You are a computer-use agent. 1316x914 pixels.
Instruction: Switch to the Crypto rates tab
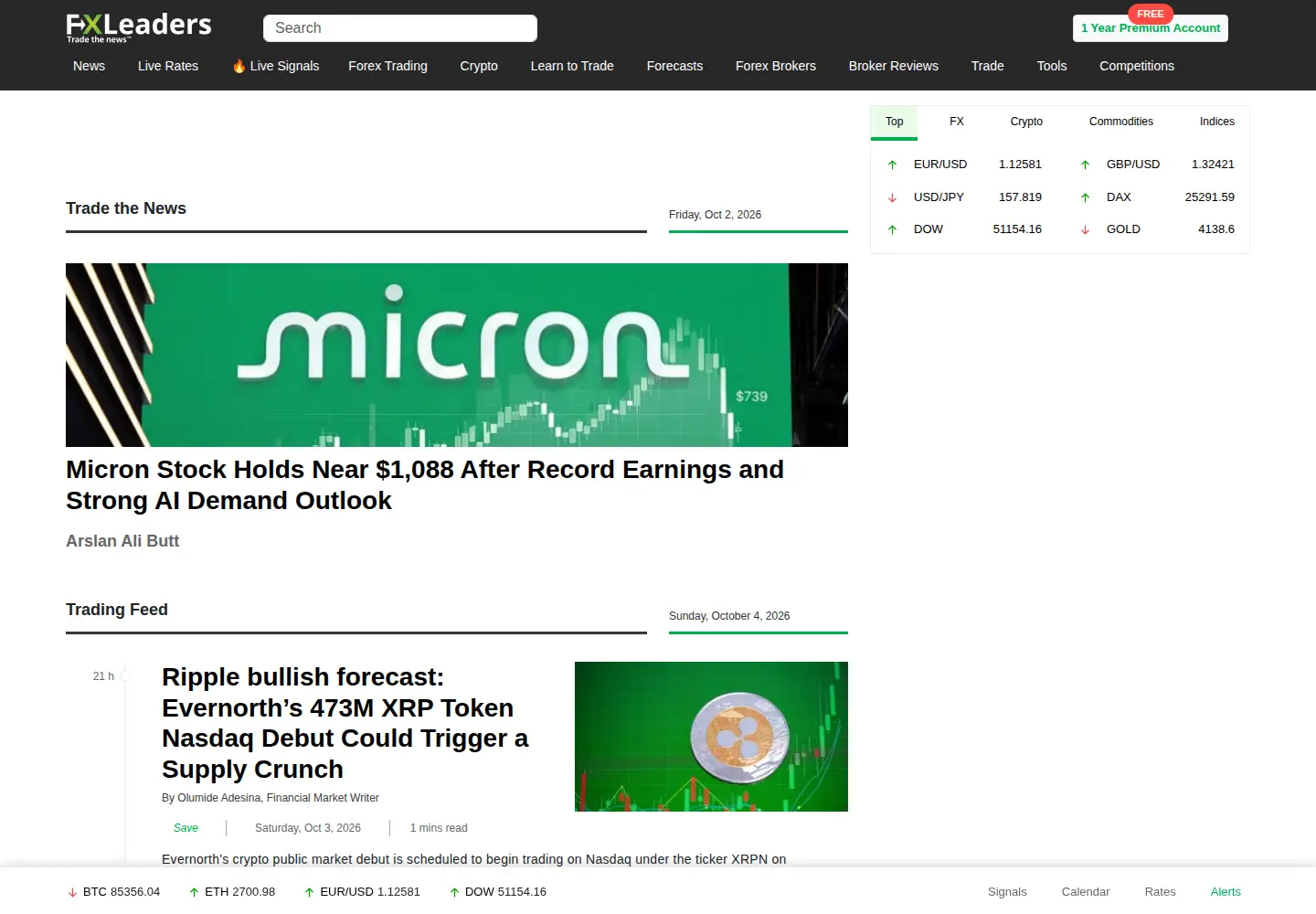pos(1026,122)
